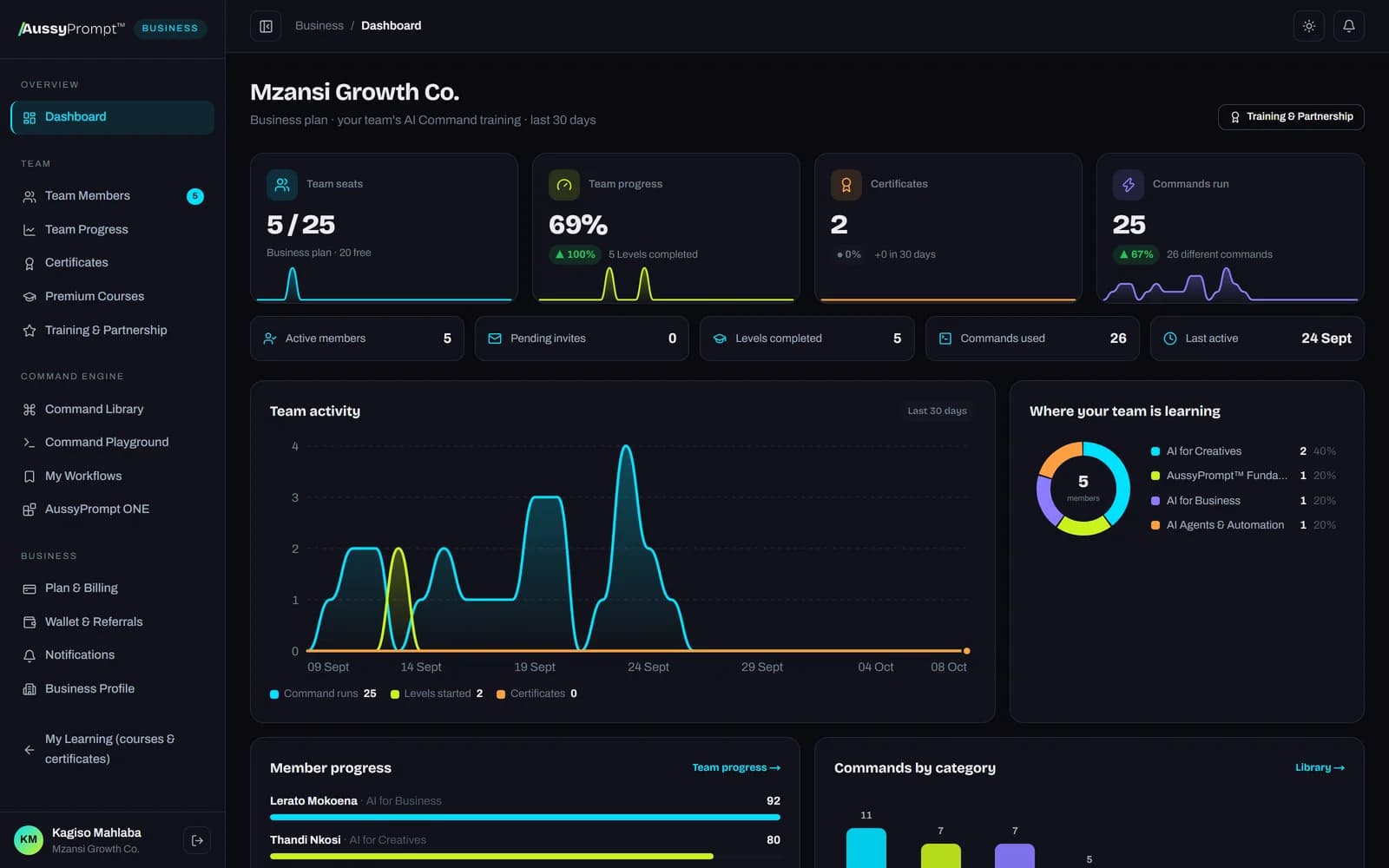The height and width of the screenshot is (868, 1389).
Task: Click the Training & Partnership header button
Action: point(1291,117)
